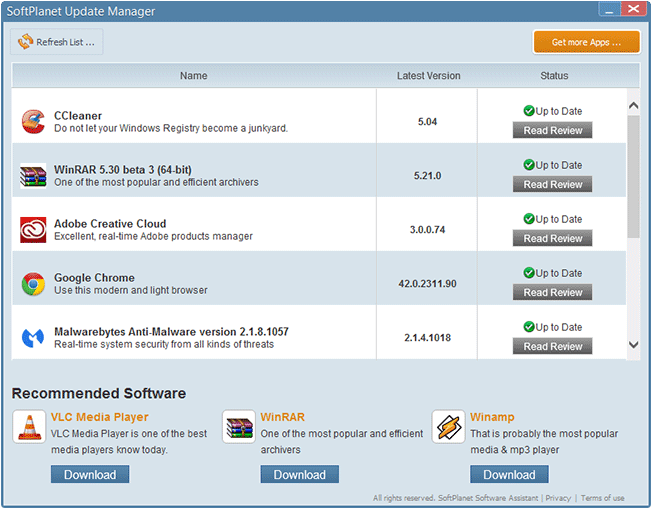This screenshot has height=509, width=652.
Task: Click the version value 2.1.4.1018
Action: click(427, 338)
